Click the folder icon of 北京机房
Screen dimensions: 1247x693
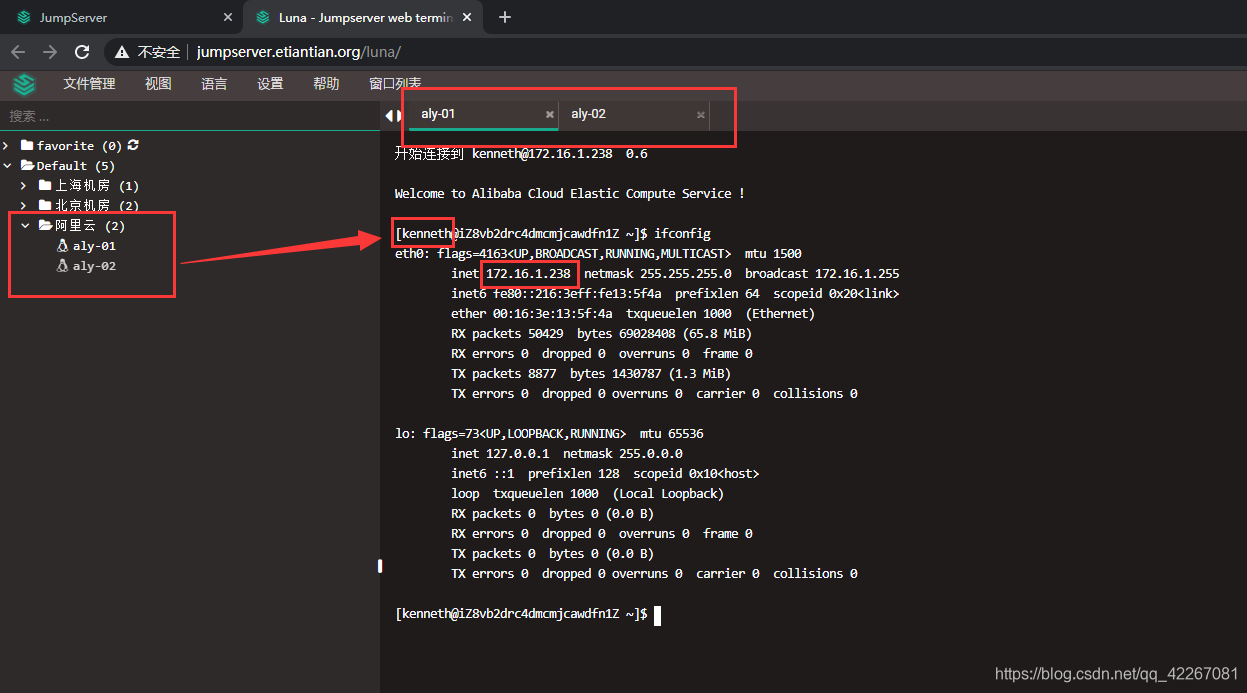click(44, 205)
